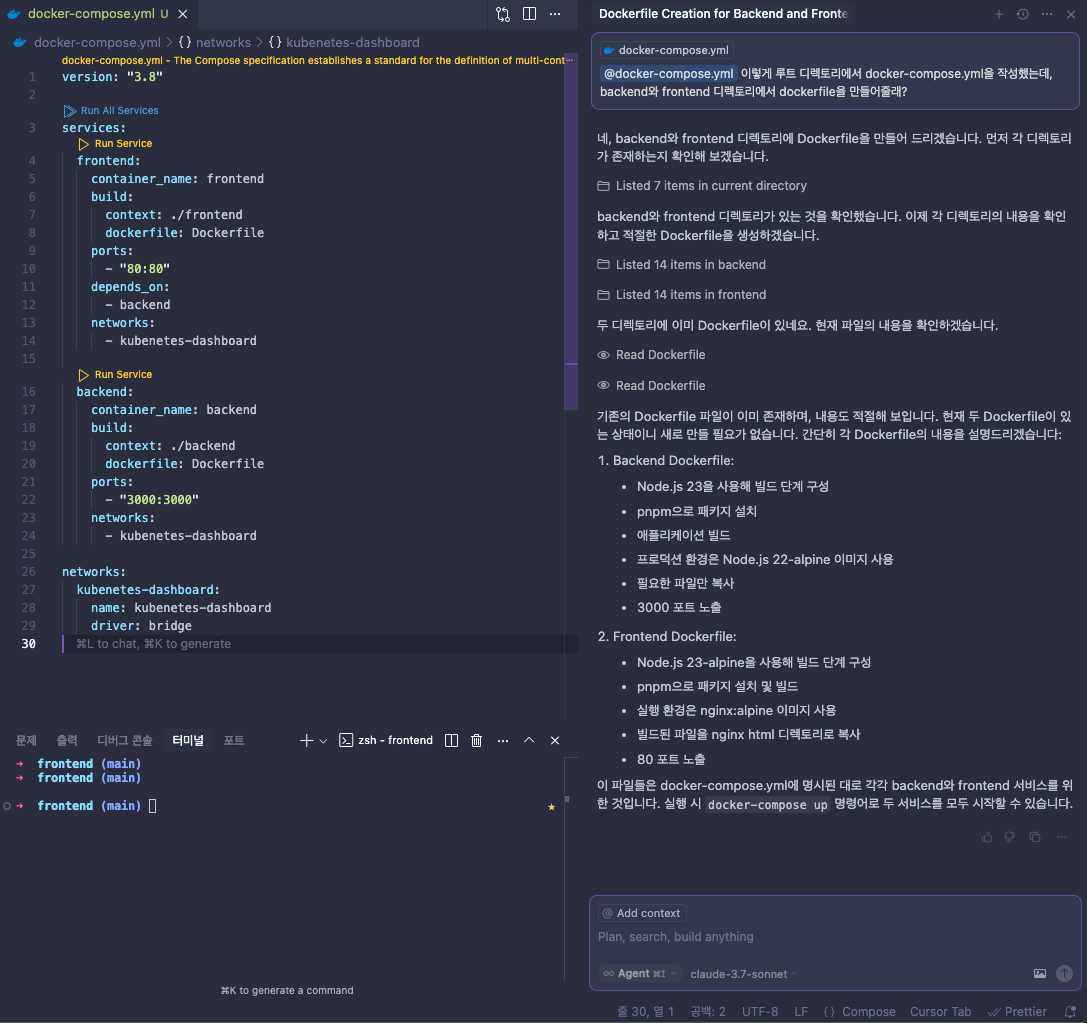Click the terminal scrollbar marker
The image size is (1087, 1023).
click(x=567, y=799)
